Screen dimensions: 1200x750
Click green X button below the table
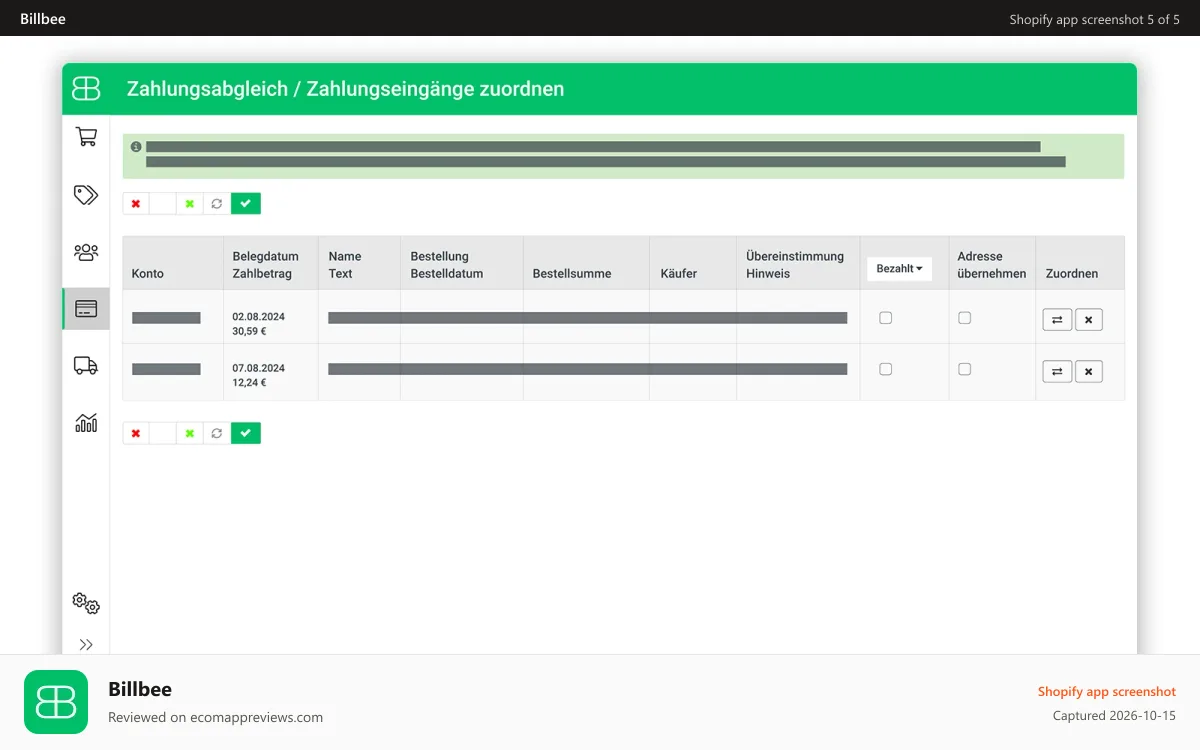190,433
